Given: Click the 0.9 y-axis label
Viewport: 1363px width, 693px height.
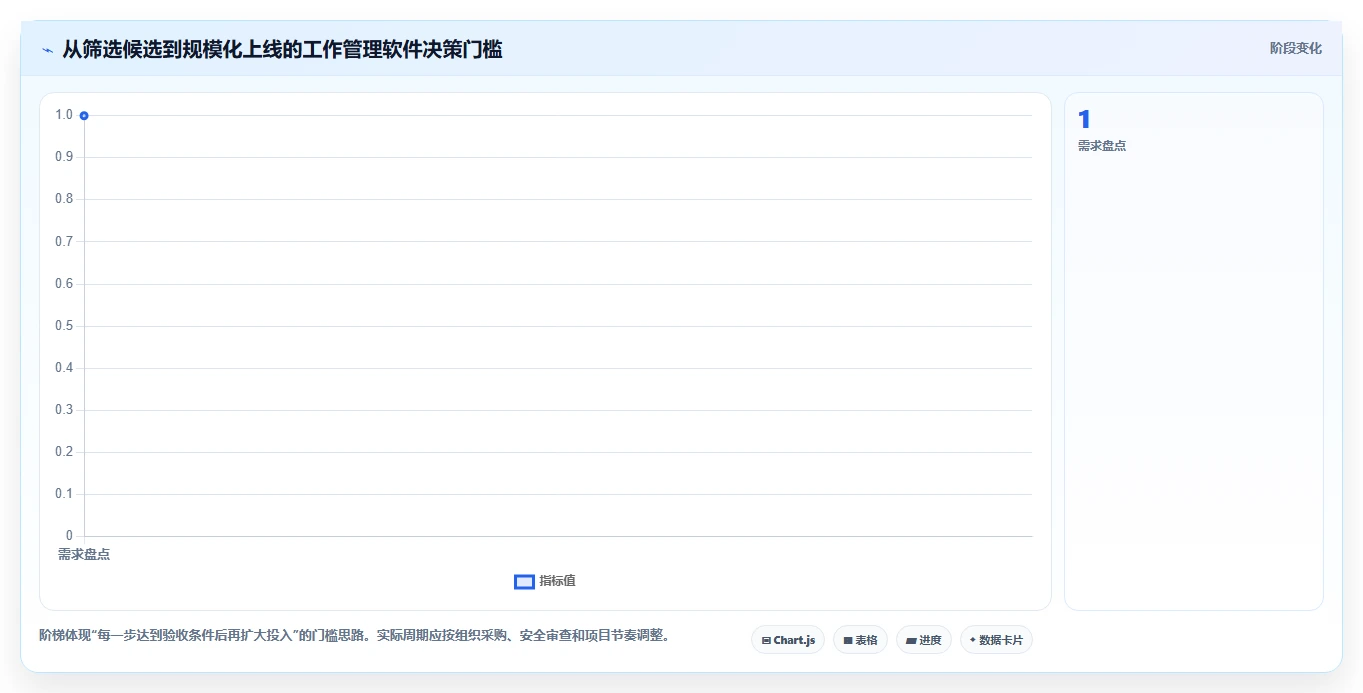Looking at the screenshot, I should [64, 157].
